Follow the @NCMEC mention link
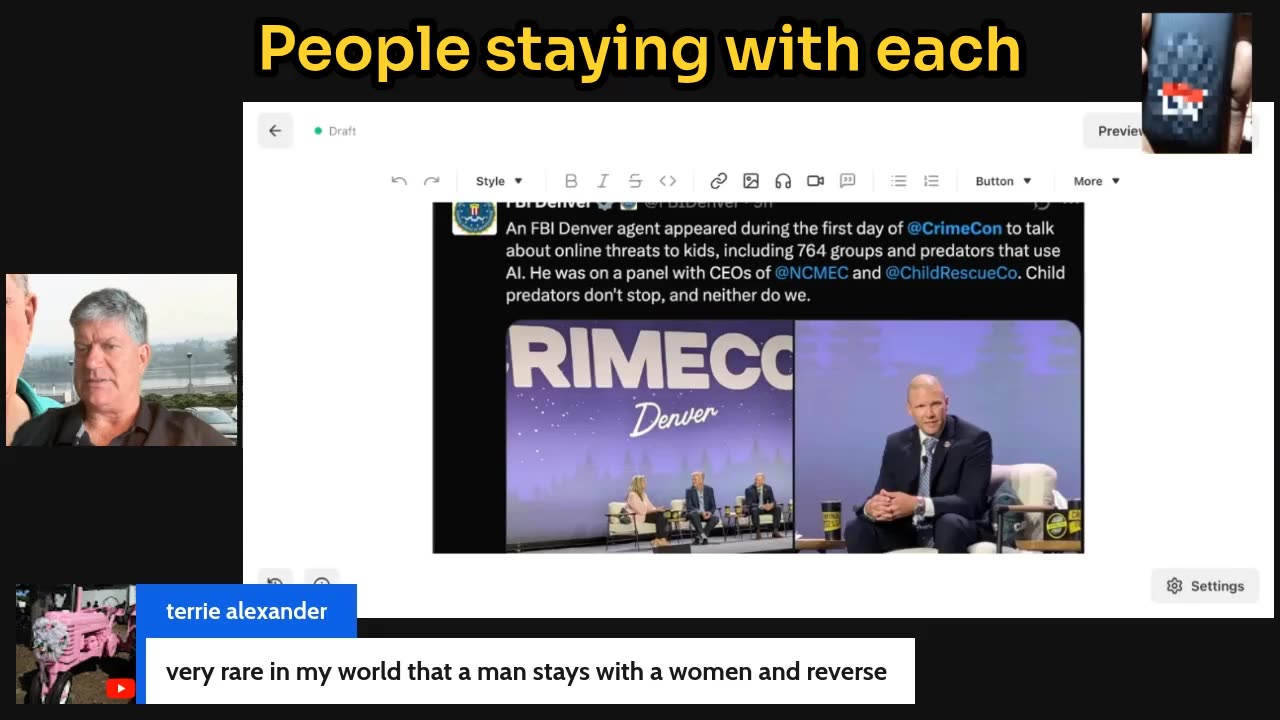The image size is (1280, 720). pyautogui.click(x=811, y=272)
